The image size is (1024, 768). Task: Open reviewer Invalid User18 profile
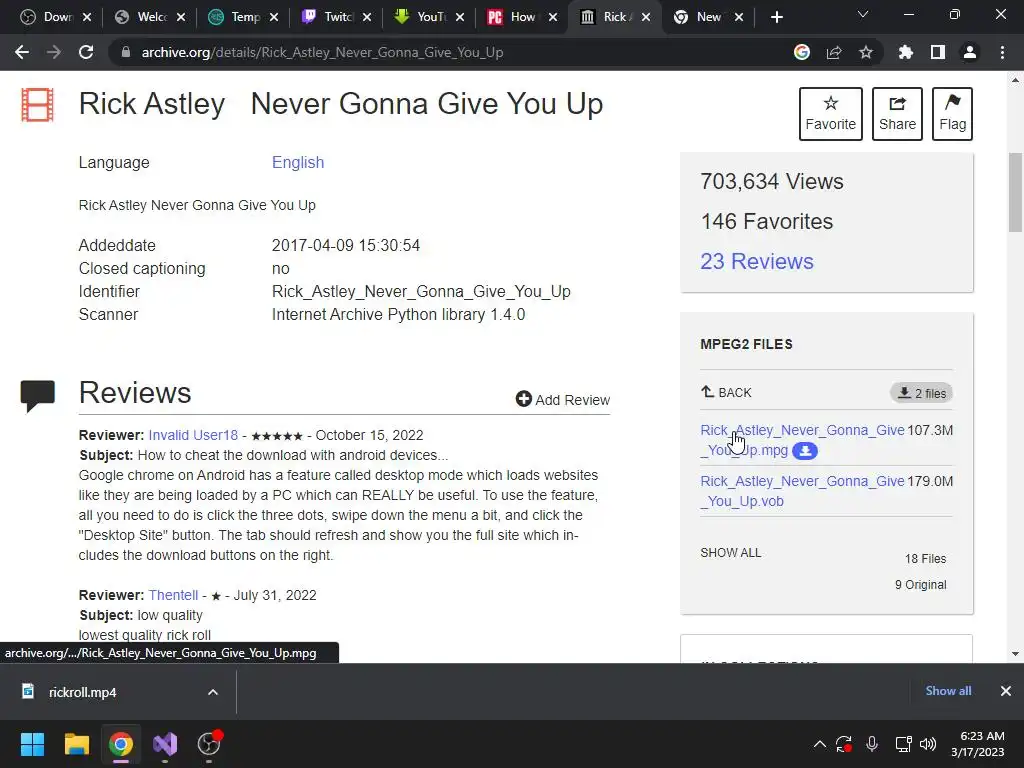(x=193, y=435)
